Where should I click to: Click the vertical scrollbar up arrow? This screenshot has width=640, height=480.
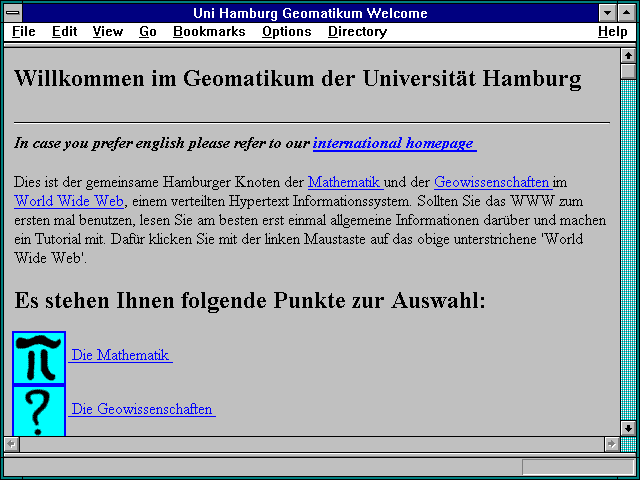(628, 56)
